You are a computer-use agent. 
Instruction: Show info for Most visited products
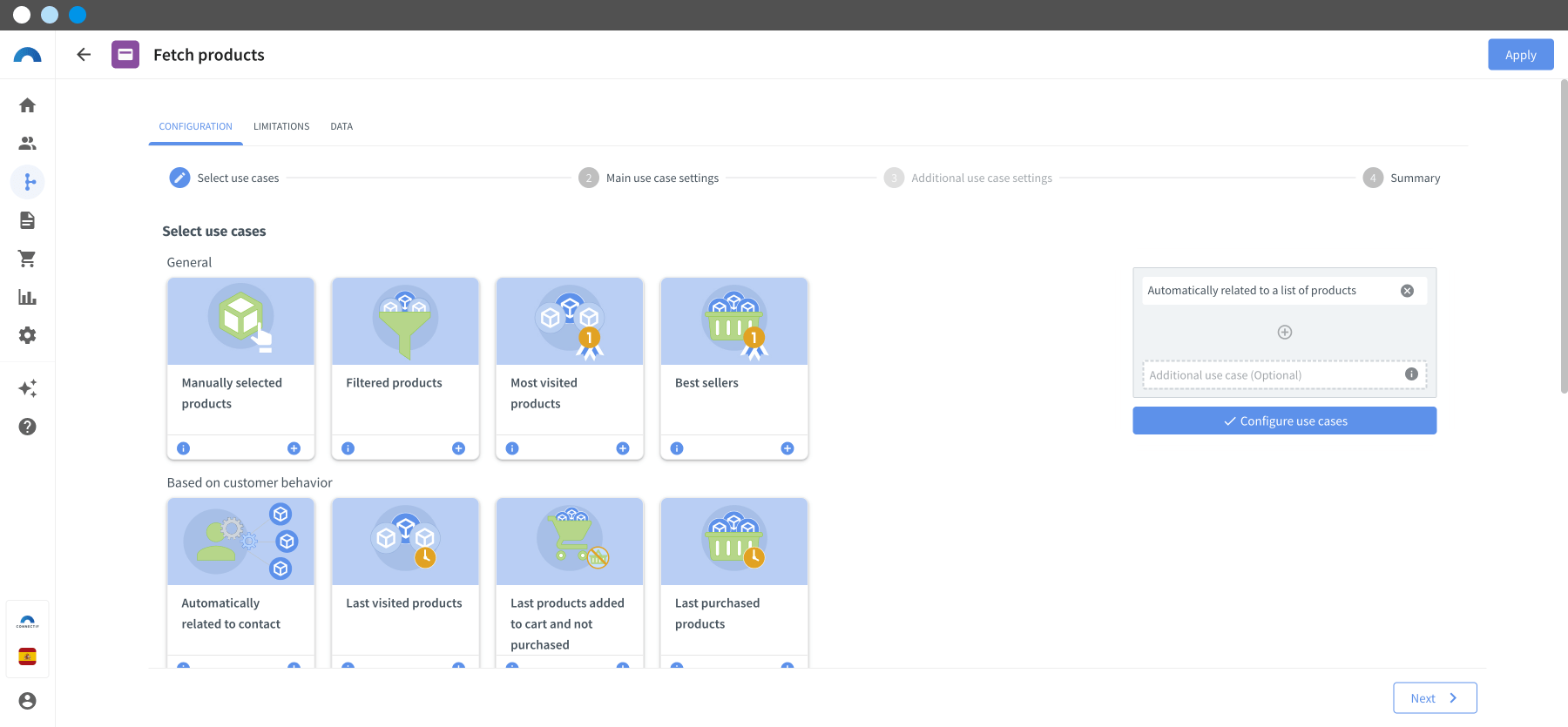[x=512, y=448]
